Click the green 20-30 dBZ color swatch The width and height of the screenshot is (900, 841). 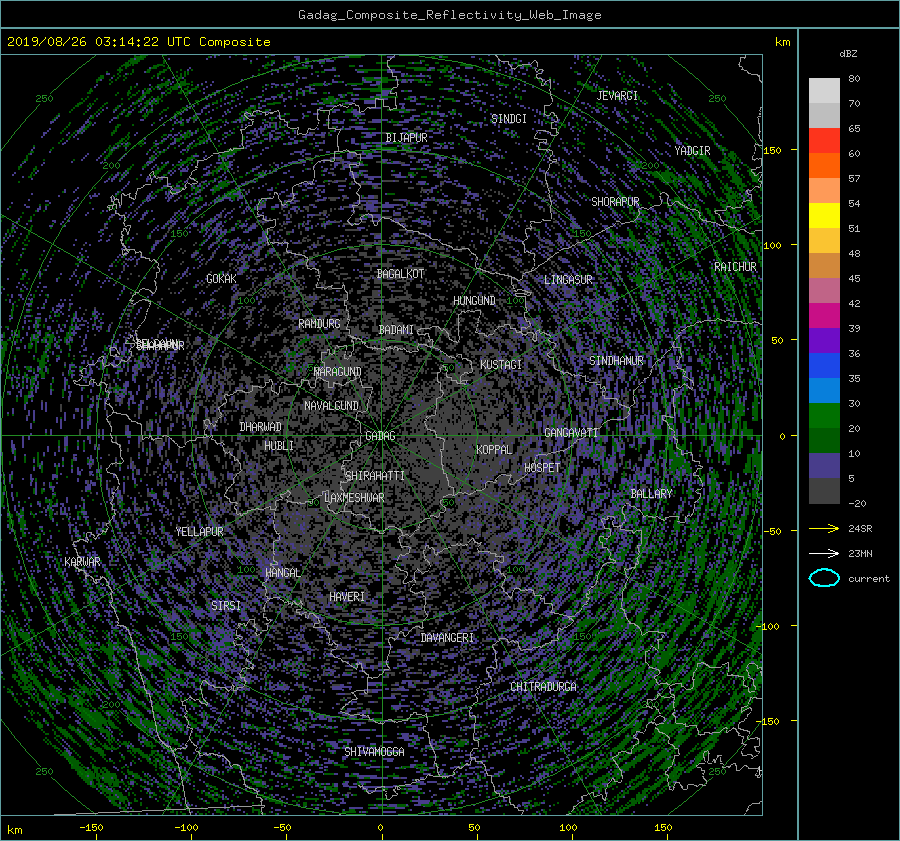[824, 416]
